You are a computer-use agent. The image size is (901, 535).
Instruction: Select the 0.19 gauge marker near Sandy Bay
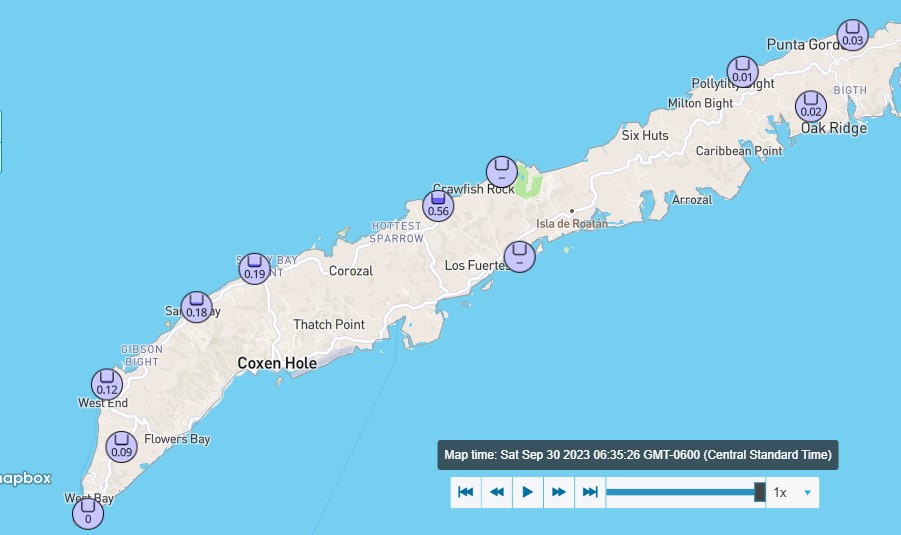254,269
